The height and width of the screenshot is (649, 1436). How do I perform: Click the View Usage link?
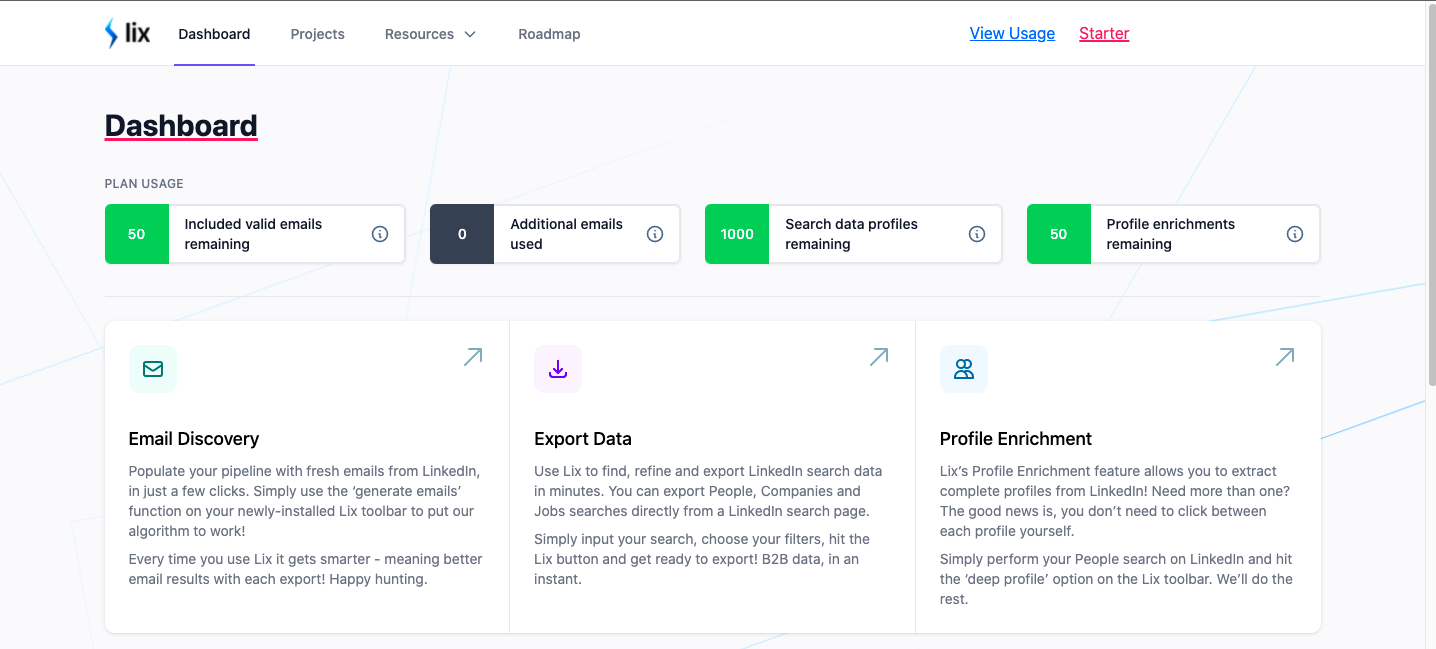point(1012,34)
